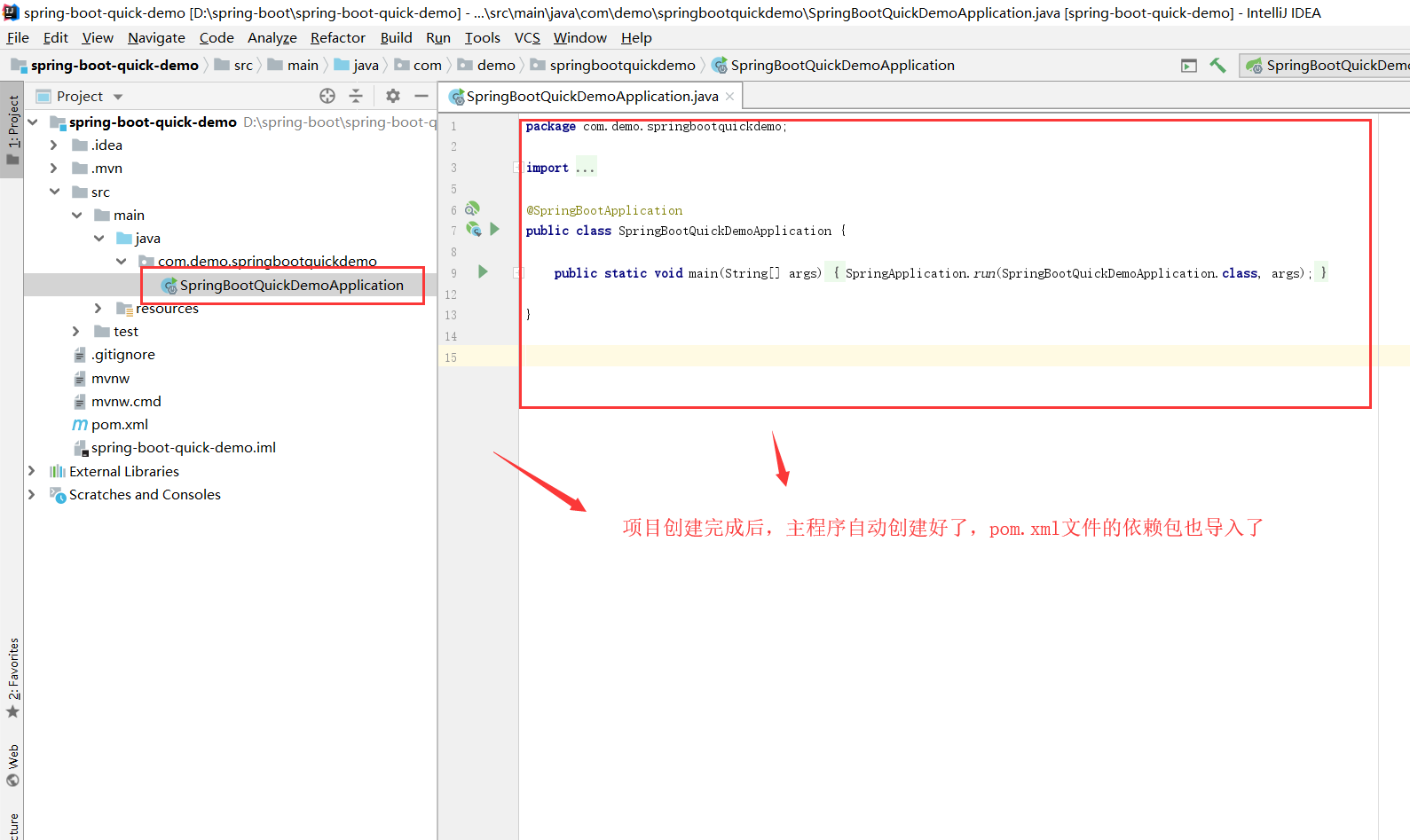
Task: Expand Scratches and Consoles node
Action: (x=32, y=494)
